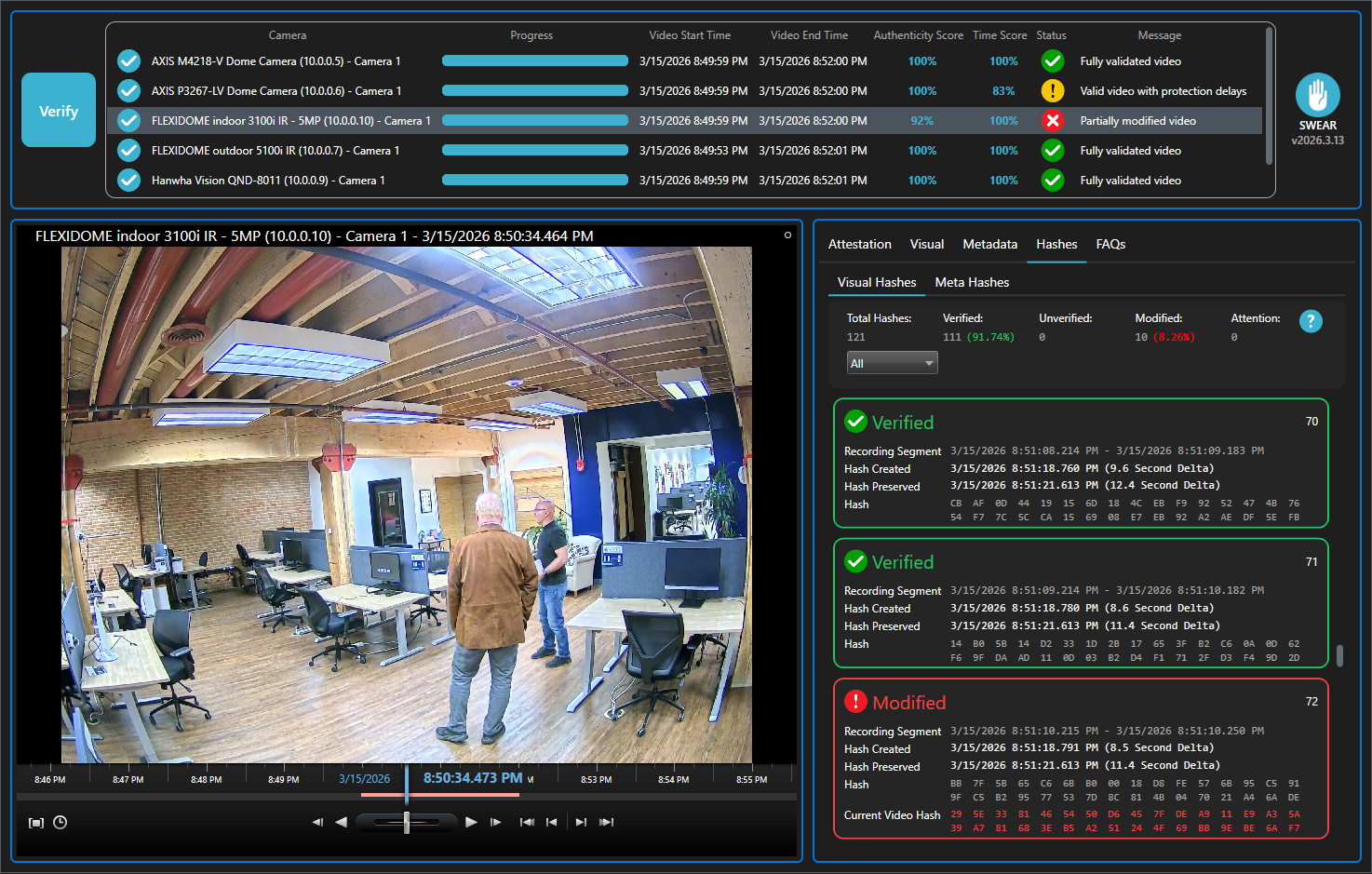1372x874 pixels.
Task: Click the hash list vertical scrollbar
Action: 1339,655
